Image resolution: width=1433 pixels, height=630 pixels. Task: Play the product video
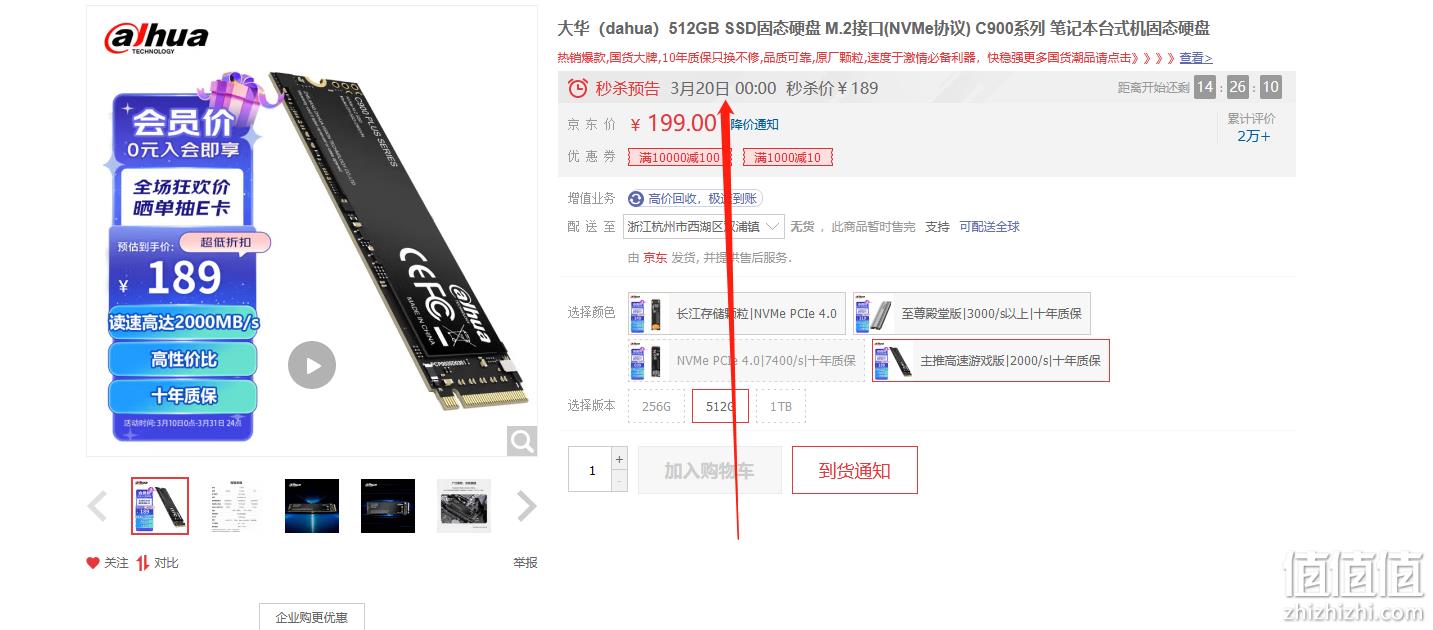pos(312,365)
